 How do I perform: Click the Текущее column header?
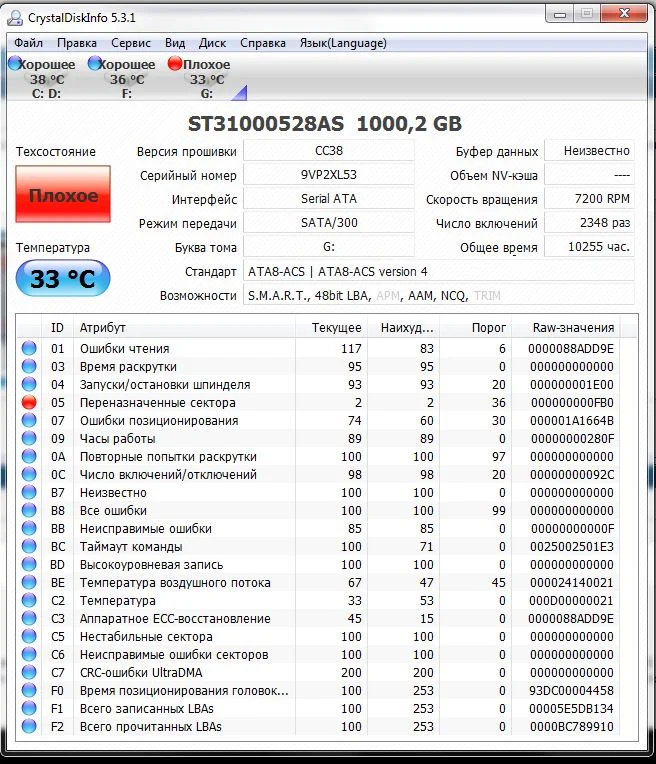331,327
